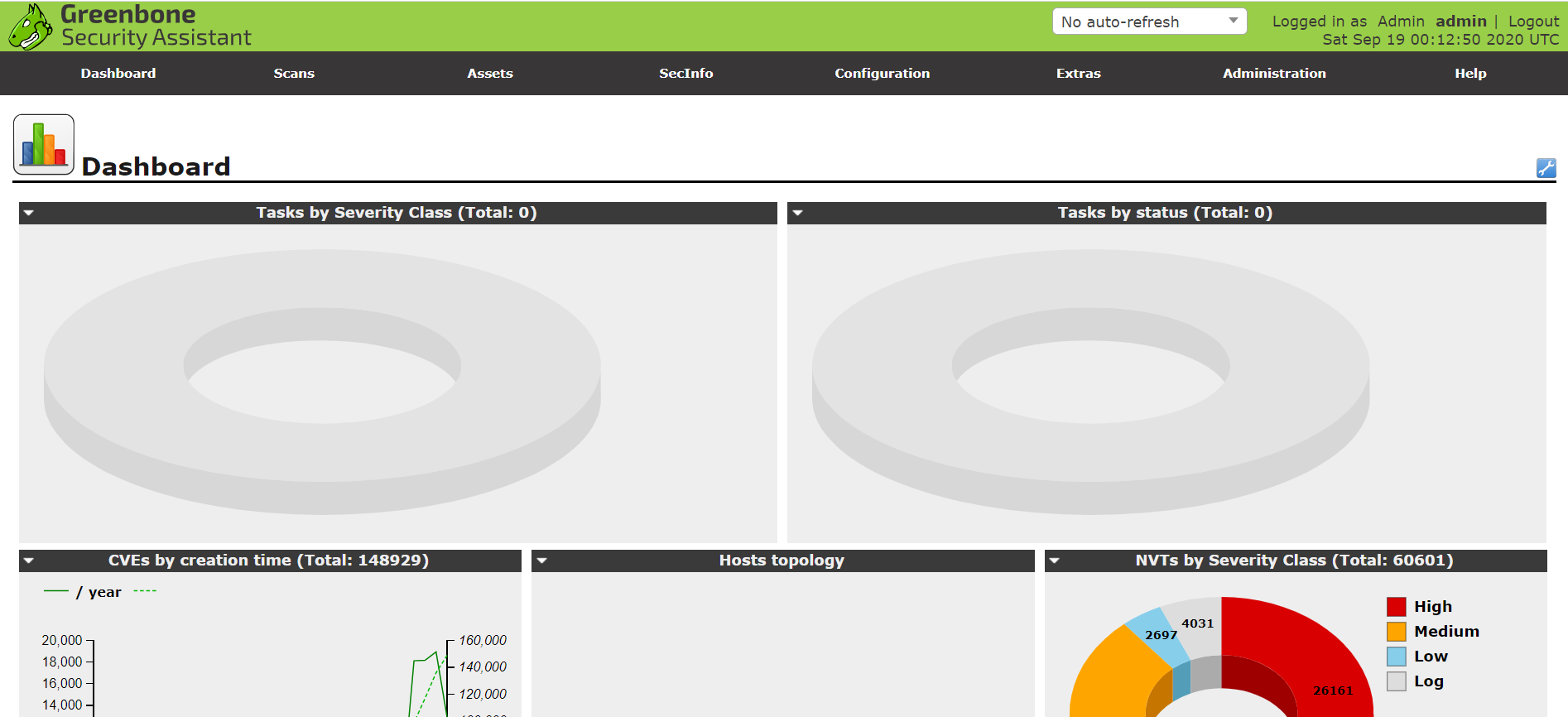Click the Medium severity orange legend swatch
This screenshot has width=1568, height=717.
[x=1397, y=632]
